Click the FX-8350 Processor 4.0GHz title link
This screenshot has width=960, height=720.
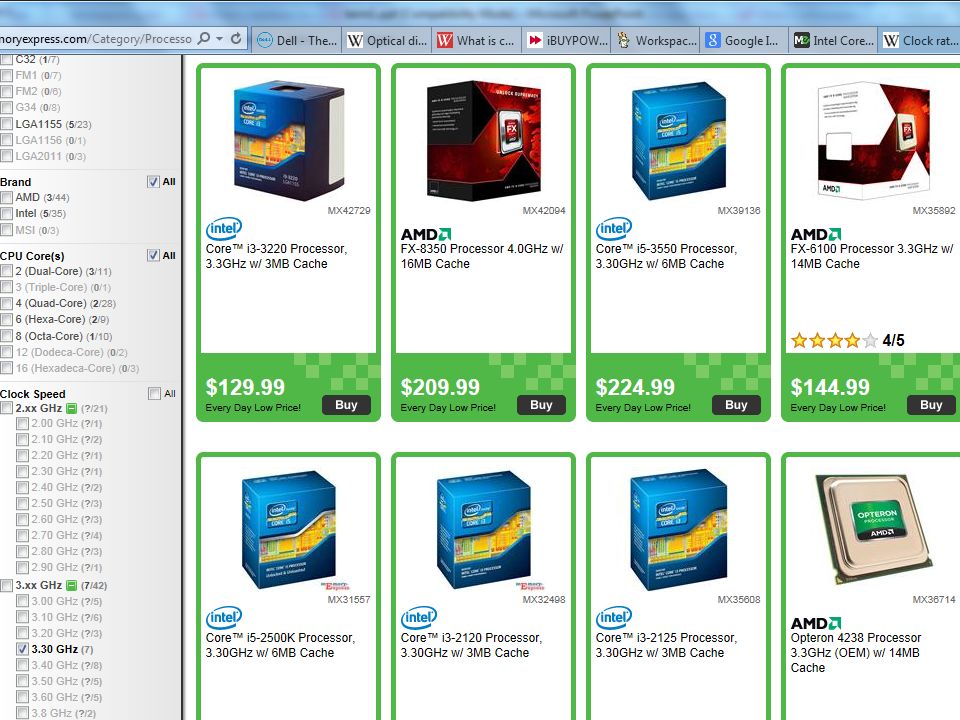click(x=482, y=257)
